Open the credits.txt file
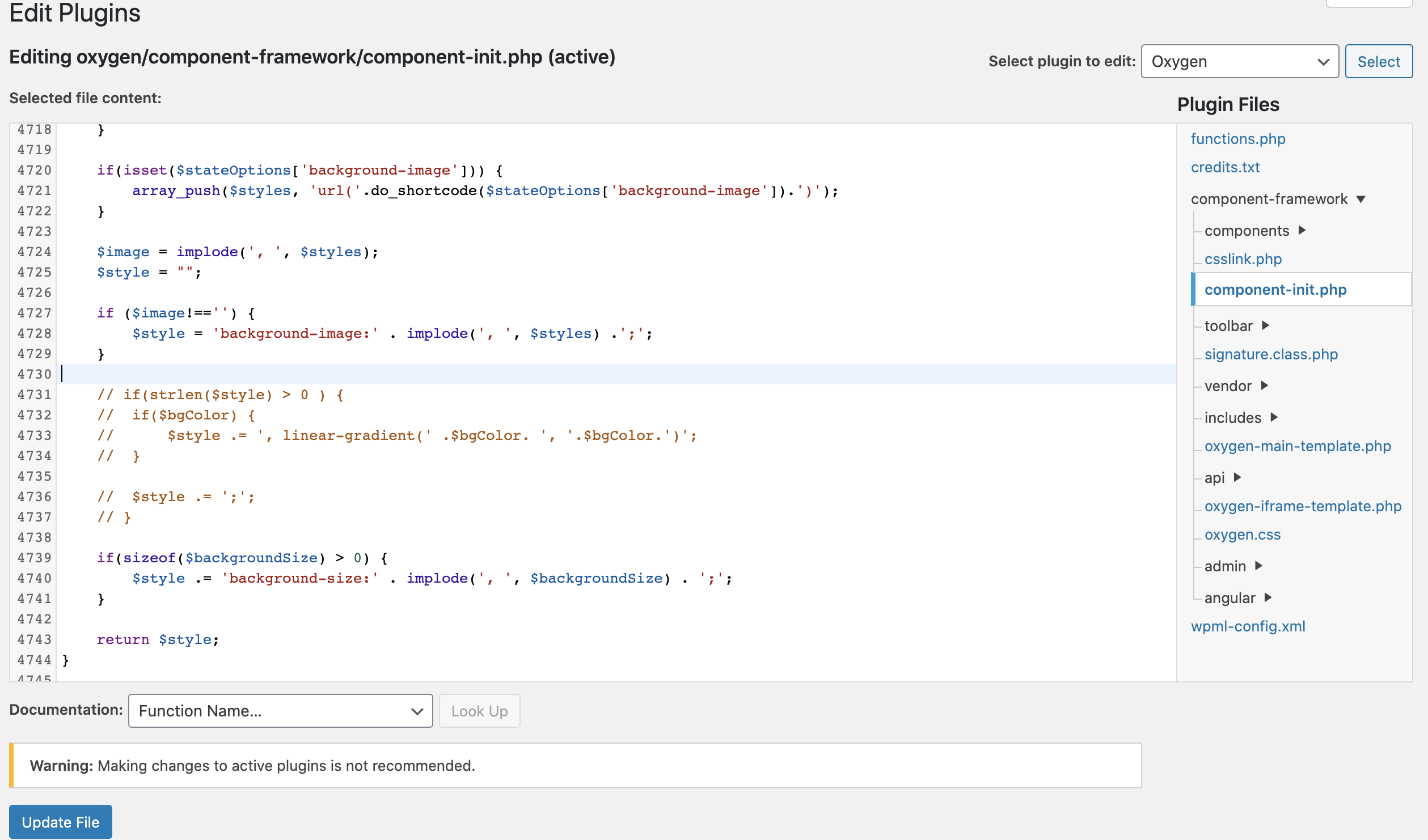Screen dimensions: 1428x840 tap(1226, 167)
